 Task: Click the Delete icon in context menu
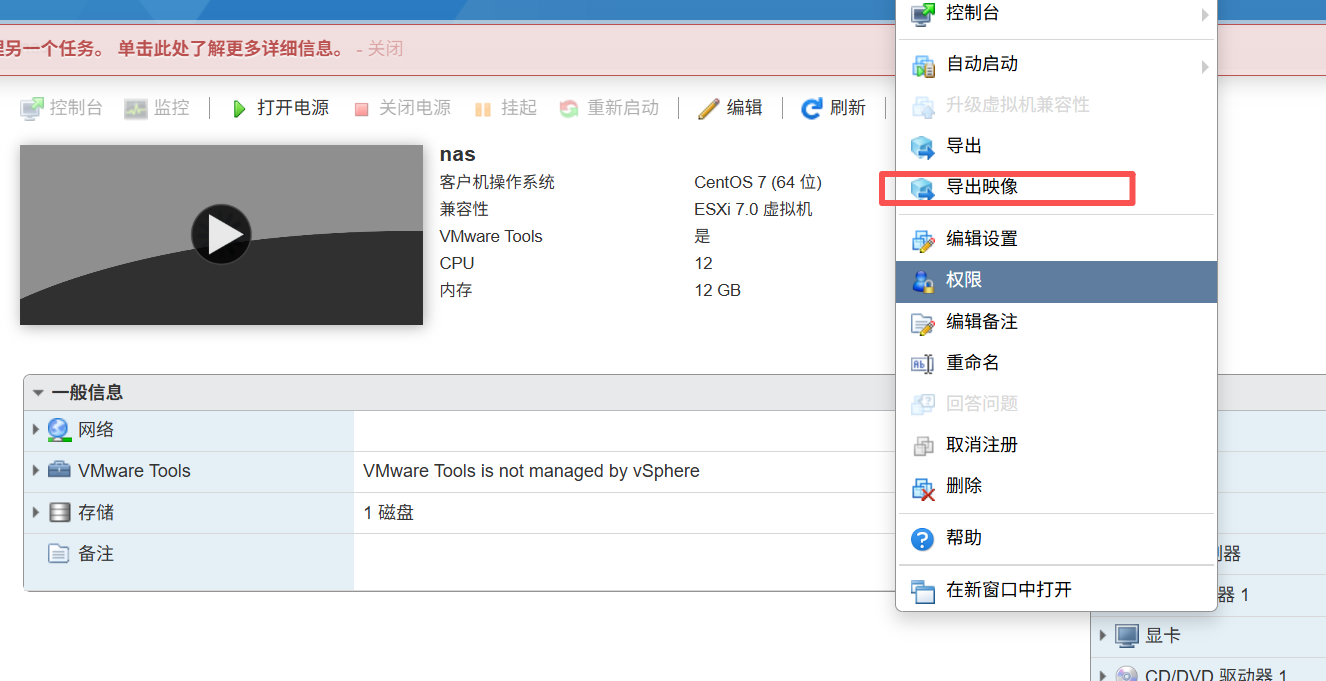pyautogui.click(x=922, y=487)
